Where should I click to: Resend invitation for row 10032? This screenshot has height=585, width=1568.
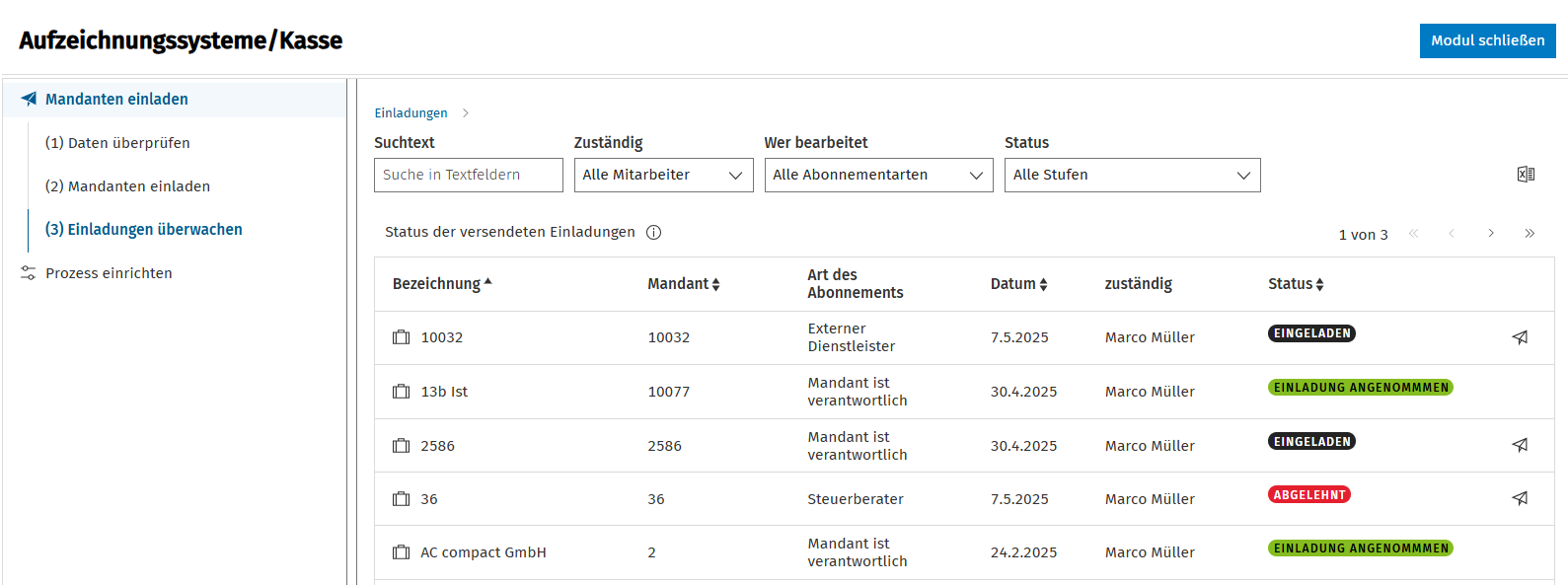[1520, 337]
